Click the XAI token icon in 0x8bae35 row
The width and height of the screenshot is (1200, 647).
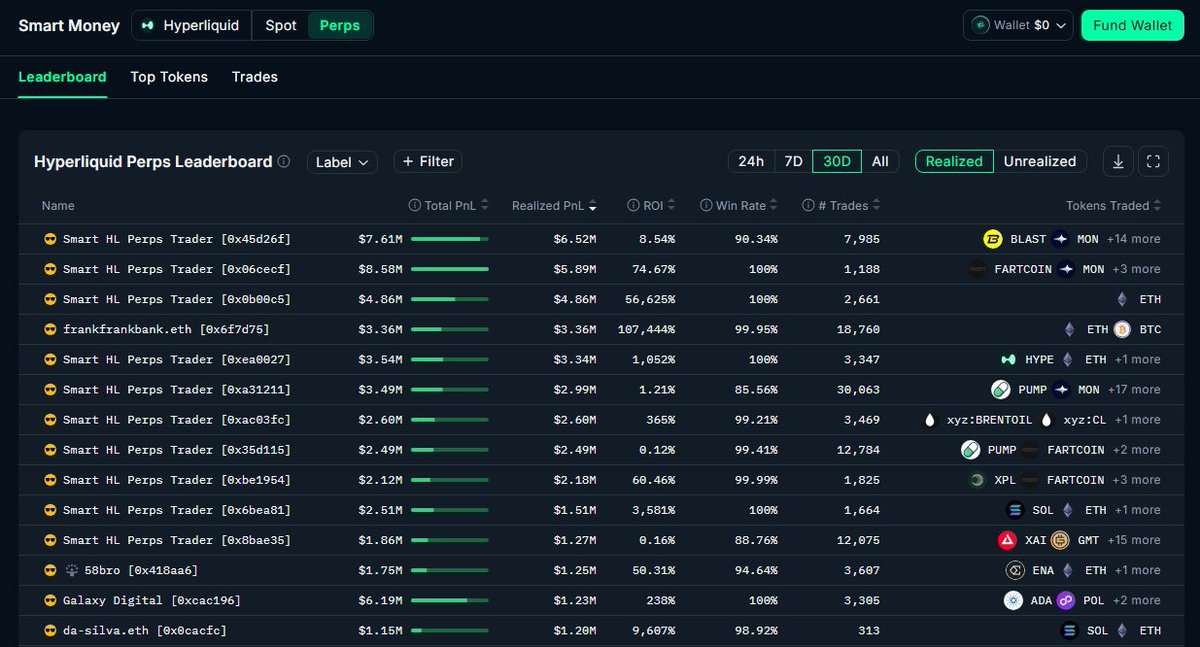pos(1007,540)
